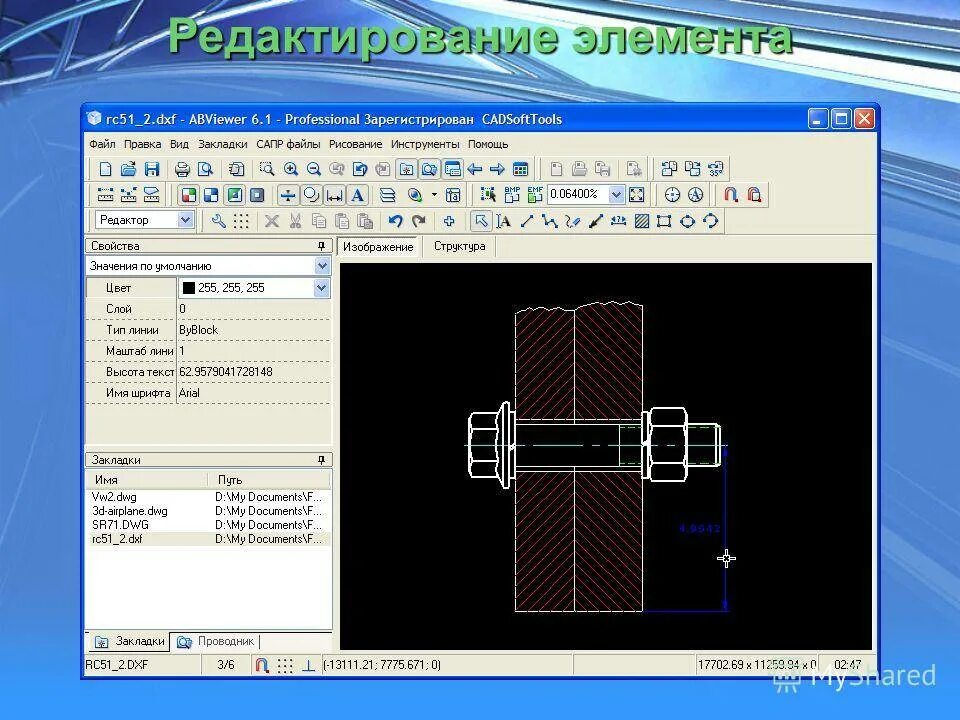The height and width of the screenshot is (720, 960).
Task: Select the Hatch drawing tool
Action: [642, 221]
